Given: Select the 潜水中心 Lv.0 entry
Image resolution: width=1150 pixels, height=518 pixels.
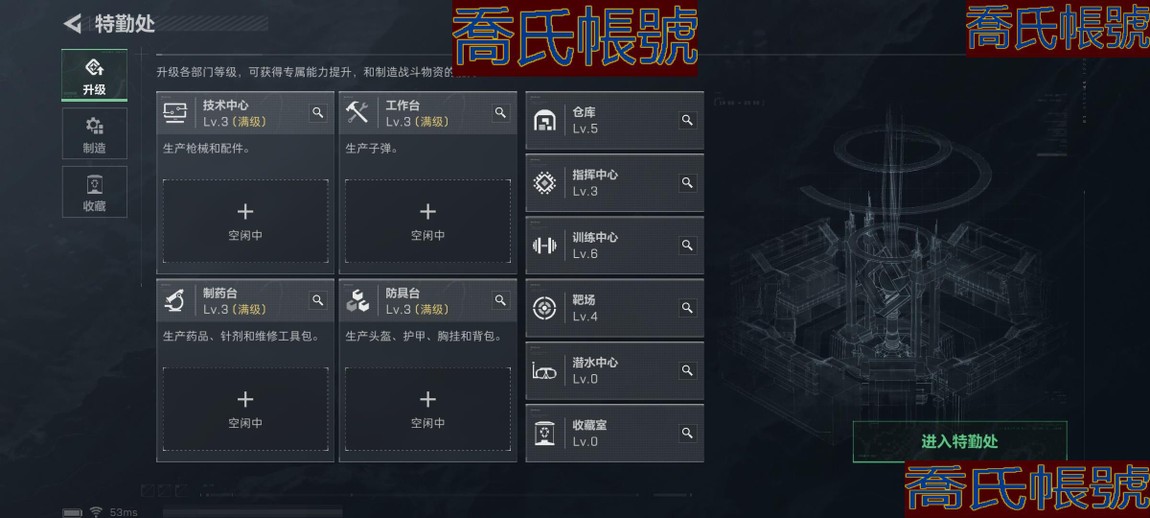Looking at the screenshot, I should tap(615, 371).
